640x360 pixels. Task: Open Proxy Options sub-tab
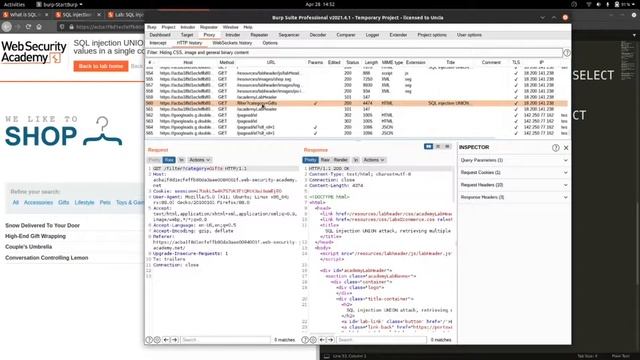pos(270,43)
